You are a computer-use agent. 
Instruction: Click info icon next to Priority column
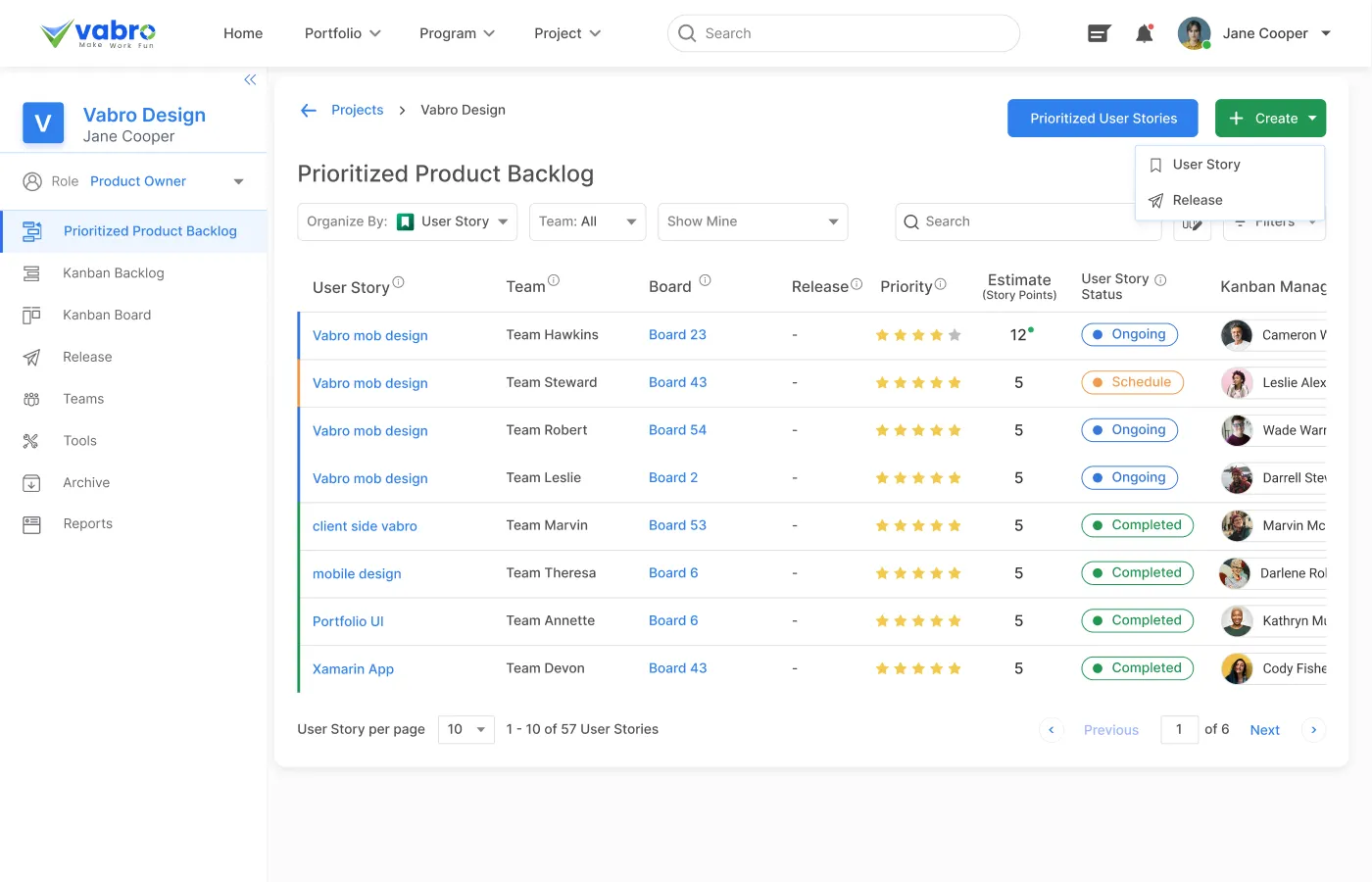point(941,284)
